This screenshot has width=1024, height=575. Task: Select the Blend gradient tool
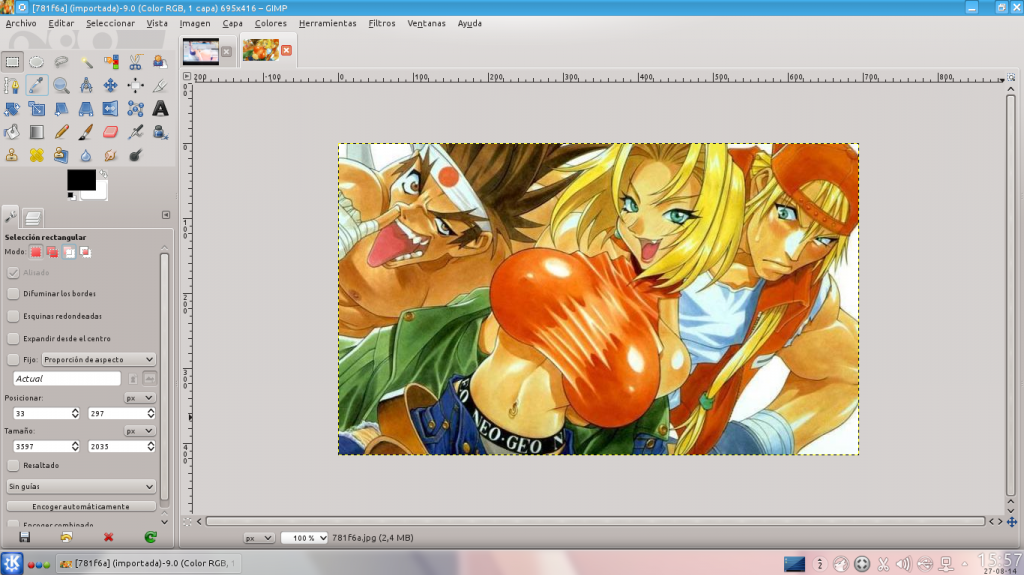[x=37, y=132]
